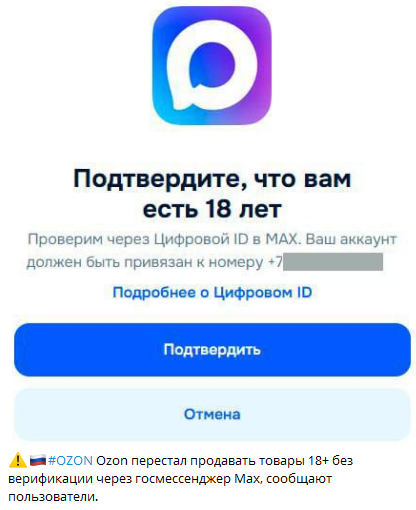Click the text 'должен быть привязан к номеру'
This screenshot has width=416, height=510.
tap(145, 262)
